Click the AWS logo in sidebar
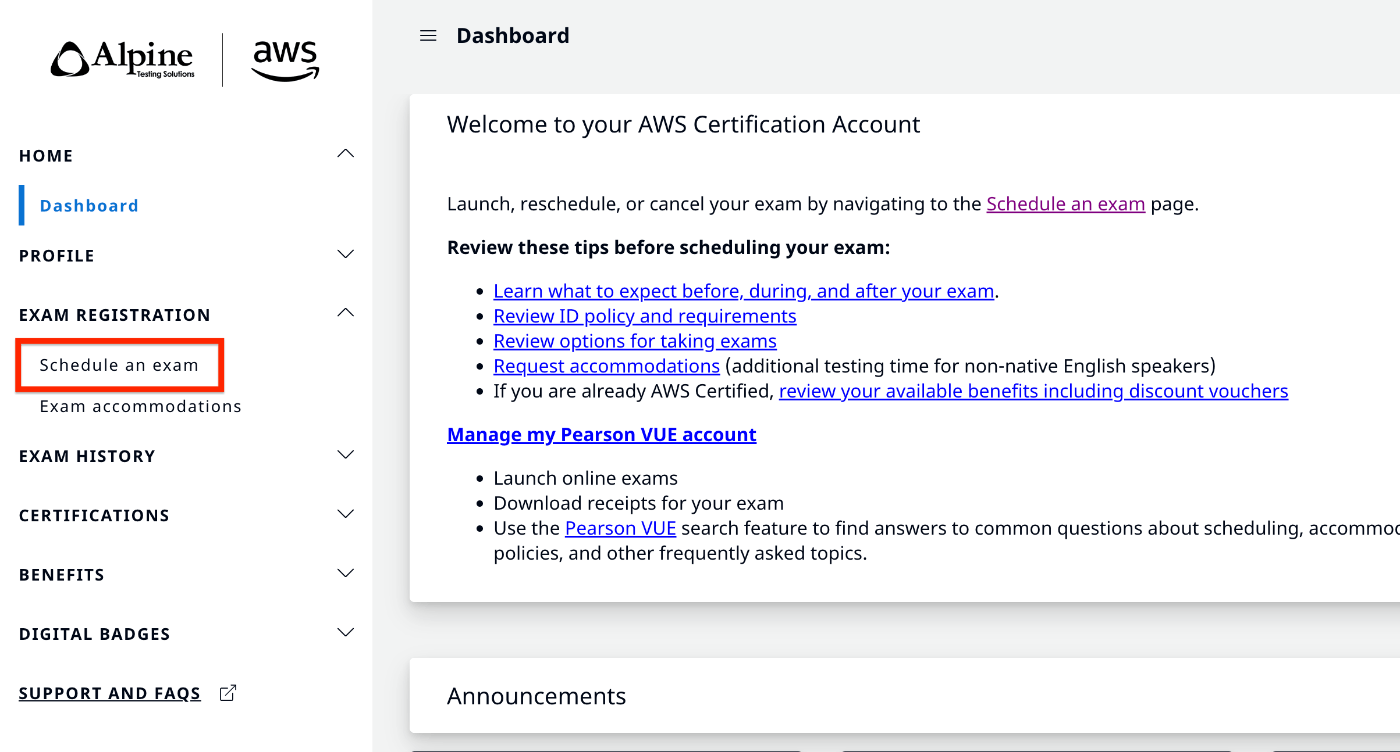The height and width of the screenshot is (752, 1400). pos(285,60)
